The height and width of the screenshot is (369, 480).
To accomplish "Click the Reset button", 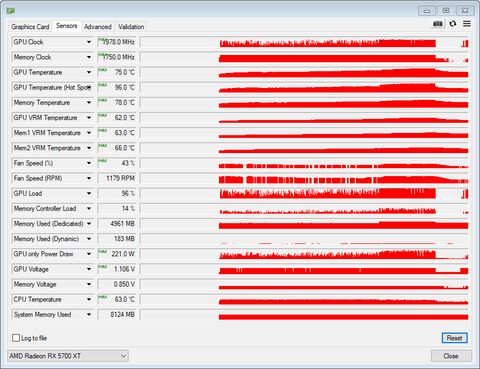I will coord(454,338).
